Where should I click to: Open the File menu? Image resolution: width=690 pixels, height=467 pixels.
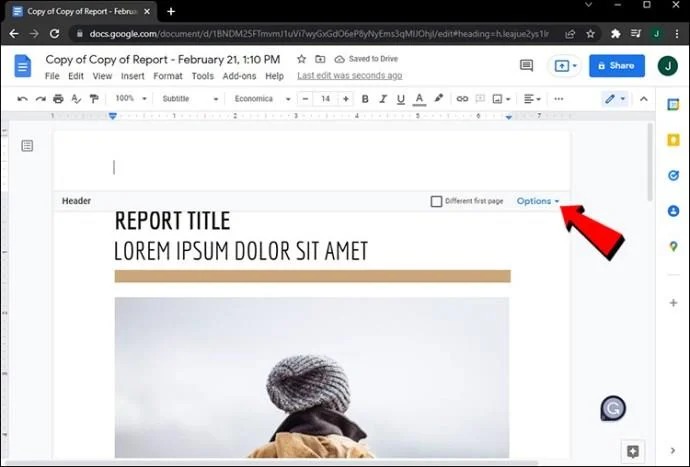[52, 76]
